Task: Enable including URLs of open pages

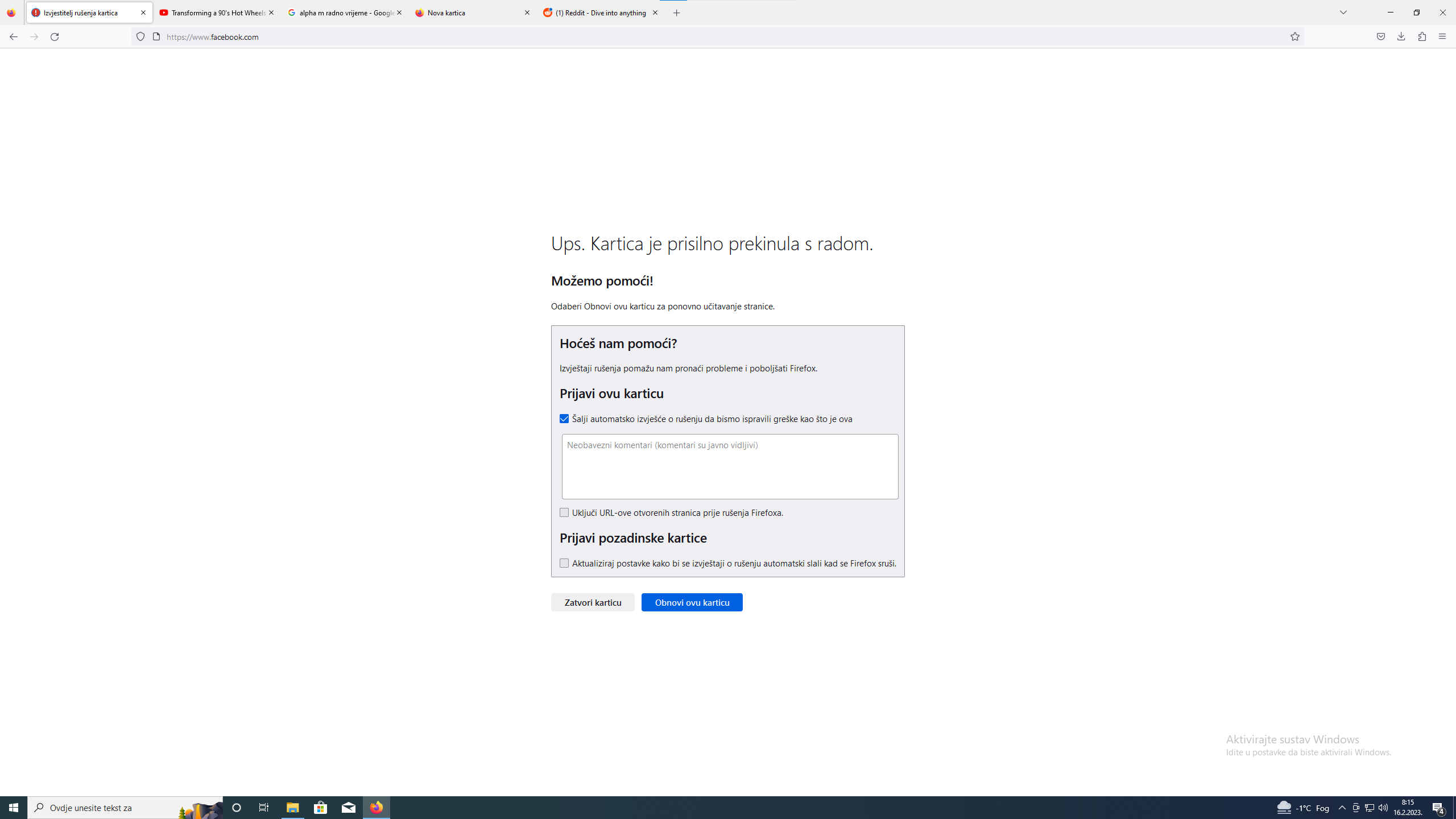Action: tap(564, 513)
